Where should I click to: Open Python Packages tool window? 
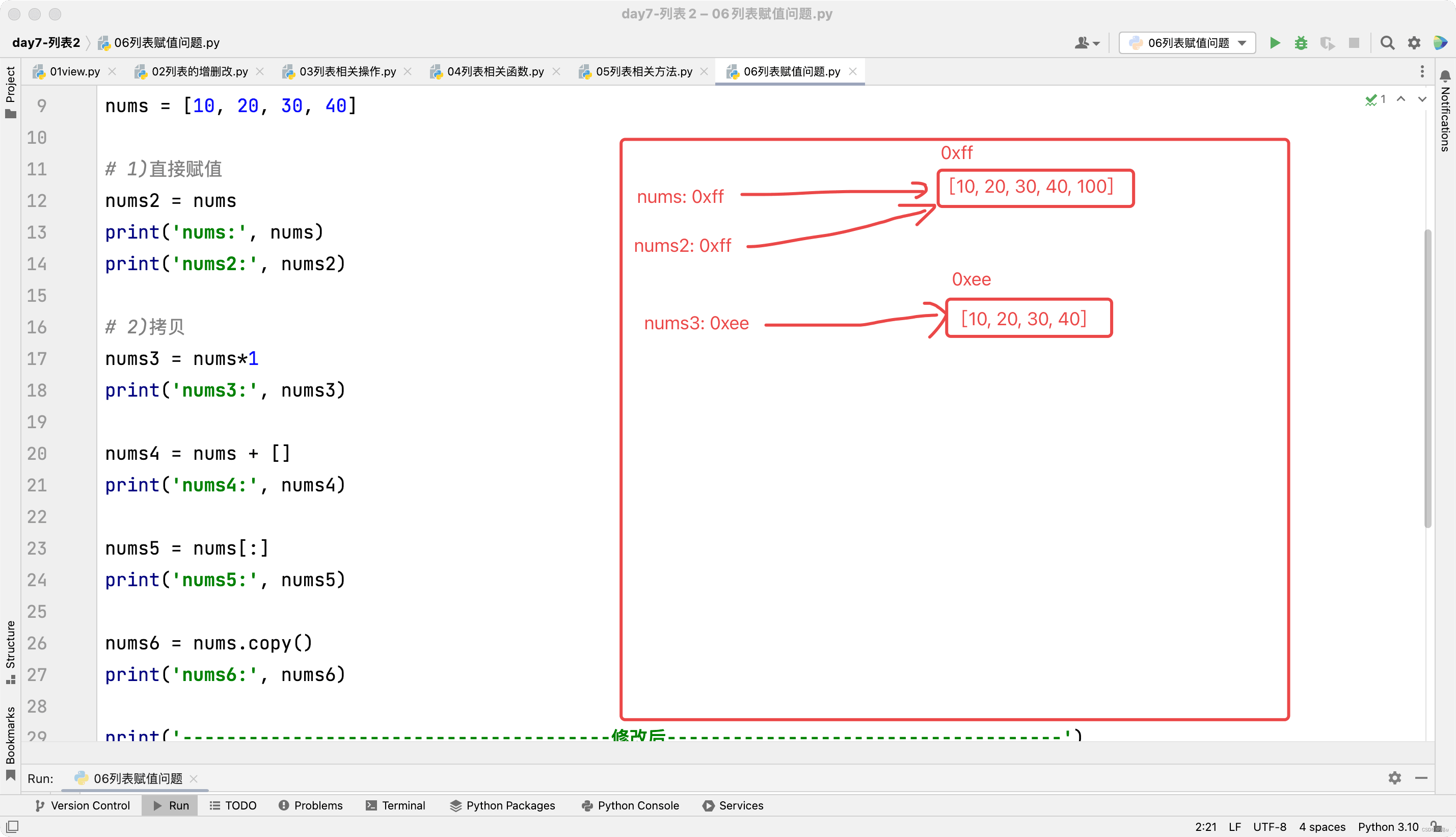click(x=502, y=805)
